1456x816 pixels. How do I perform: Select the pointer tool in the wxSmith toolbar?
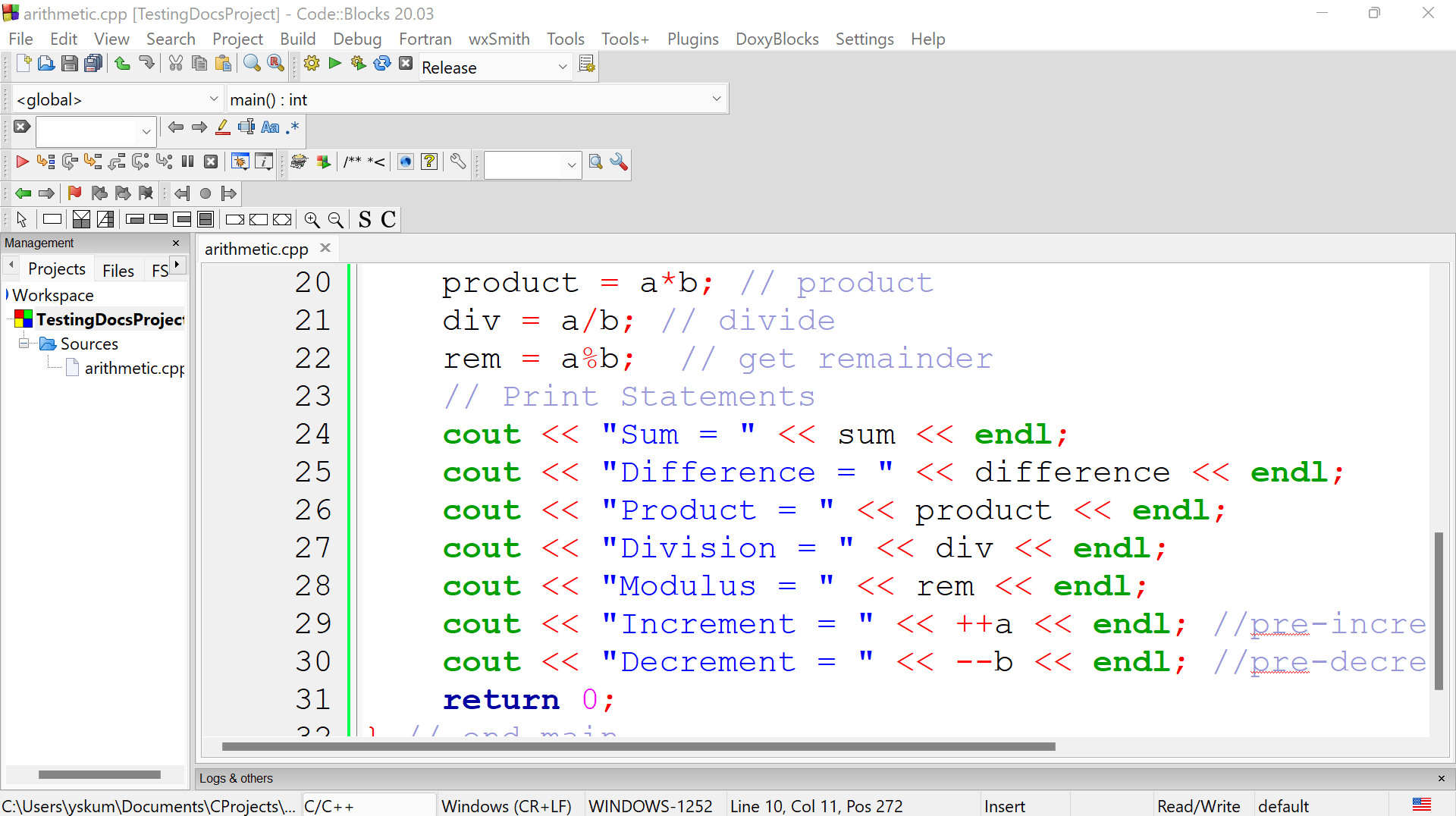(22, 219)
